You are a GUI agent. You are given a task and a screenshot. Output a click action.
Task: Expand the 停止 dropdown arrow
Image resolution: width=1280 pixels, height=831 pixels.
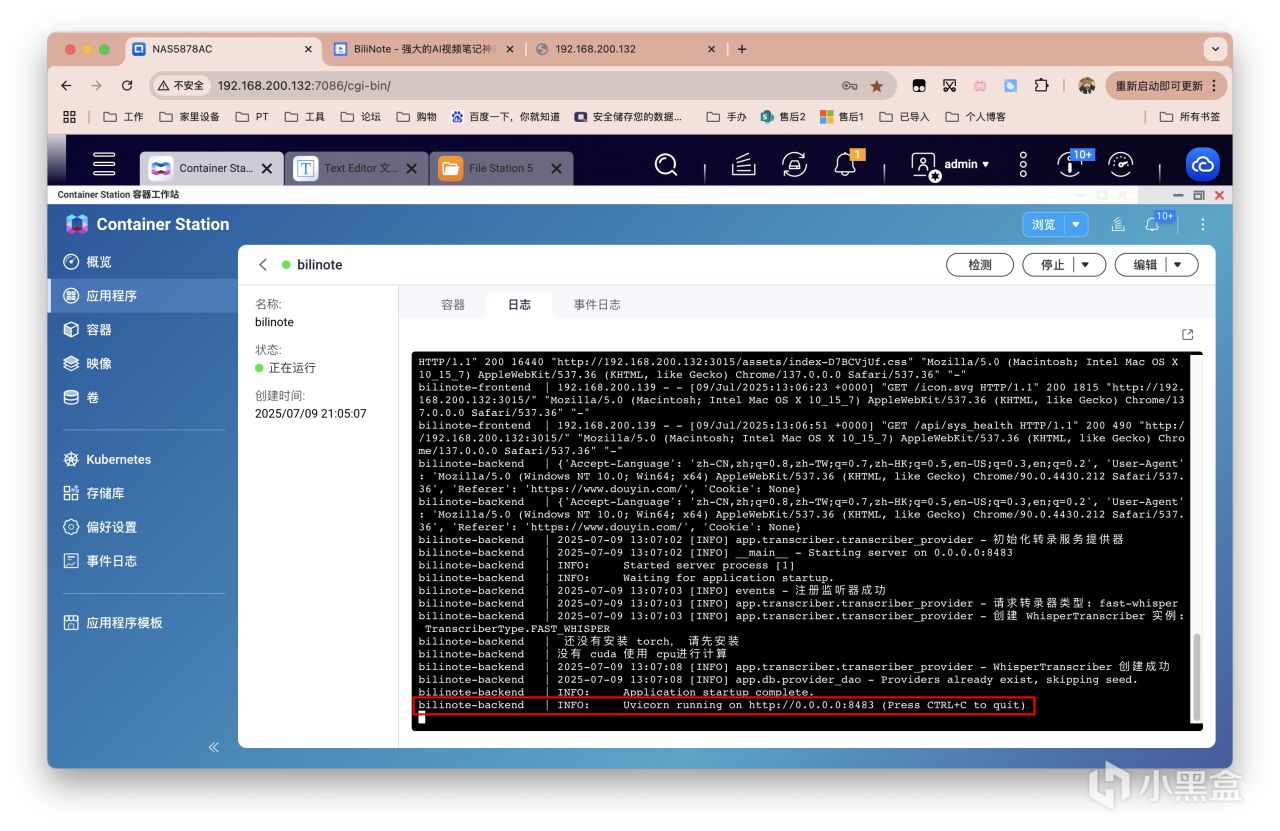[x=1087, y=265]
